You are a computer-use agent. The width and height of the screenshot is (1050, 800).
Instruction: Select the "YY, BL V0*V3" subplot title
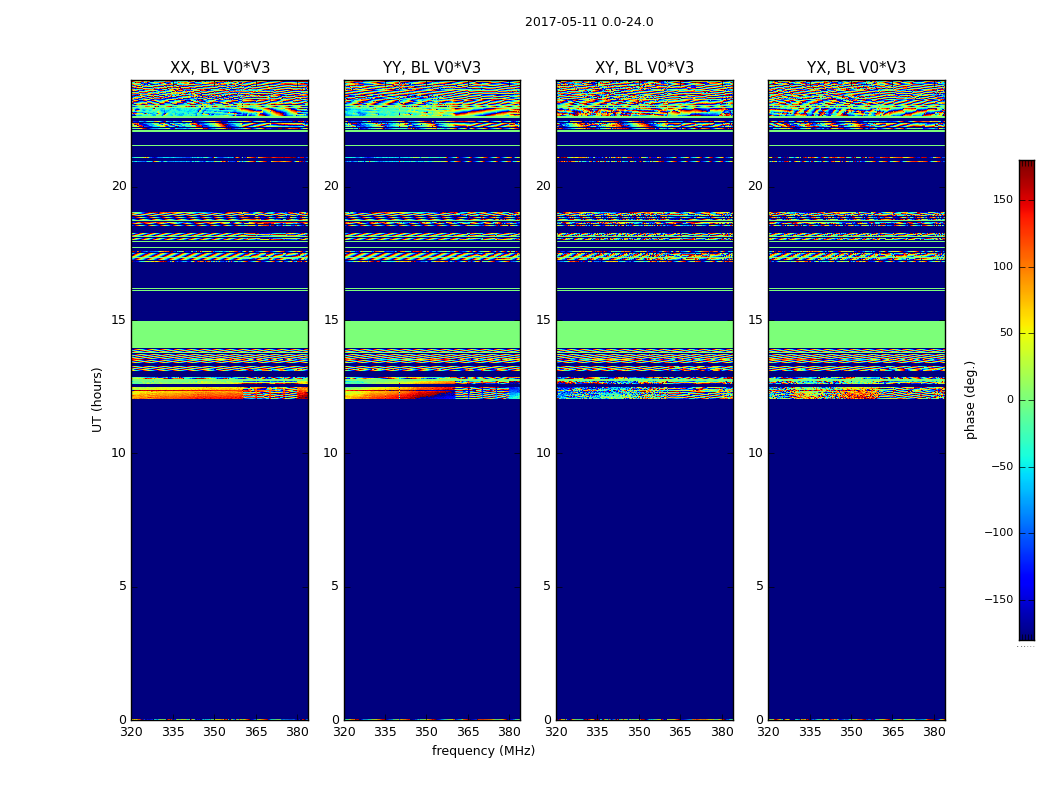click(x=432, y=68)
